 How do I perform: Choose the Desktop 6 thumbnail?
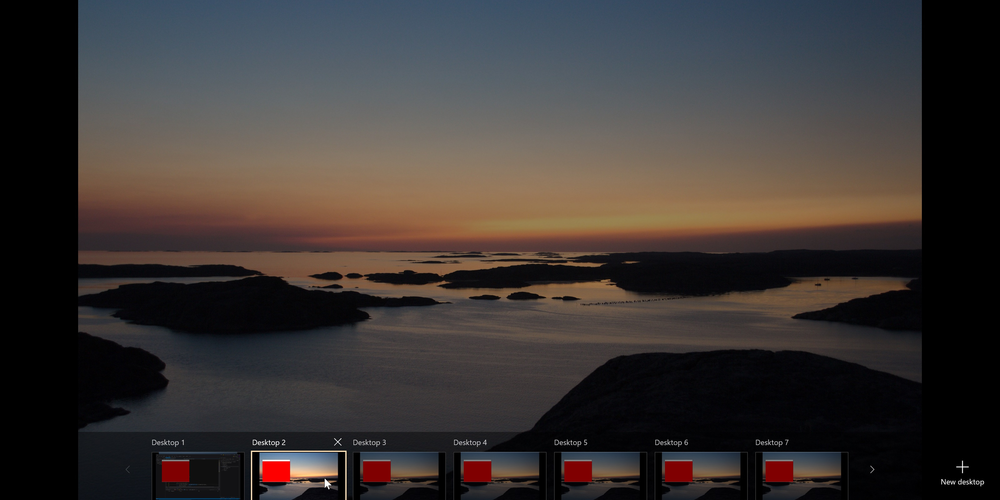[x=702, y=476]
